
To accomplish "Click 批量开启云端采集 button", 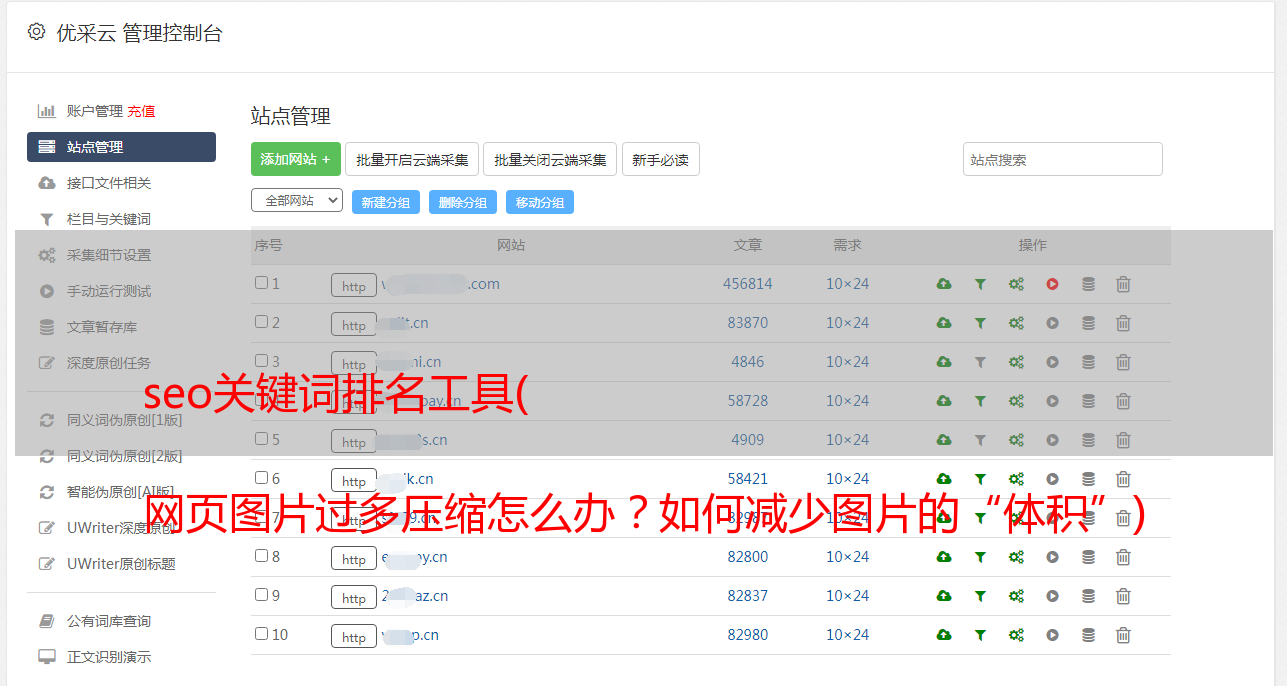I will click(x=412, y=159).
